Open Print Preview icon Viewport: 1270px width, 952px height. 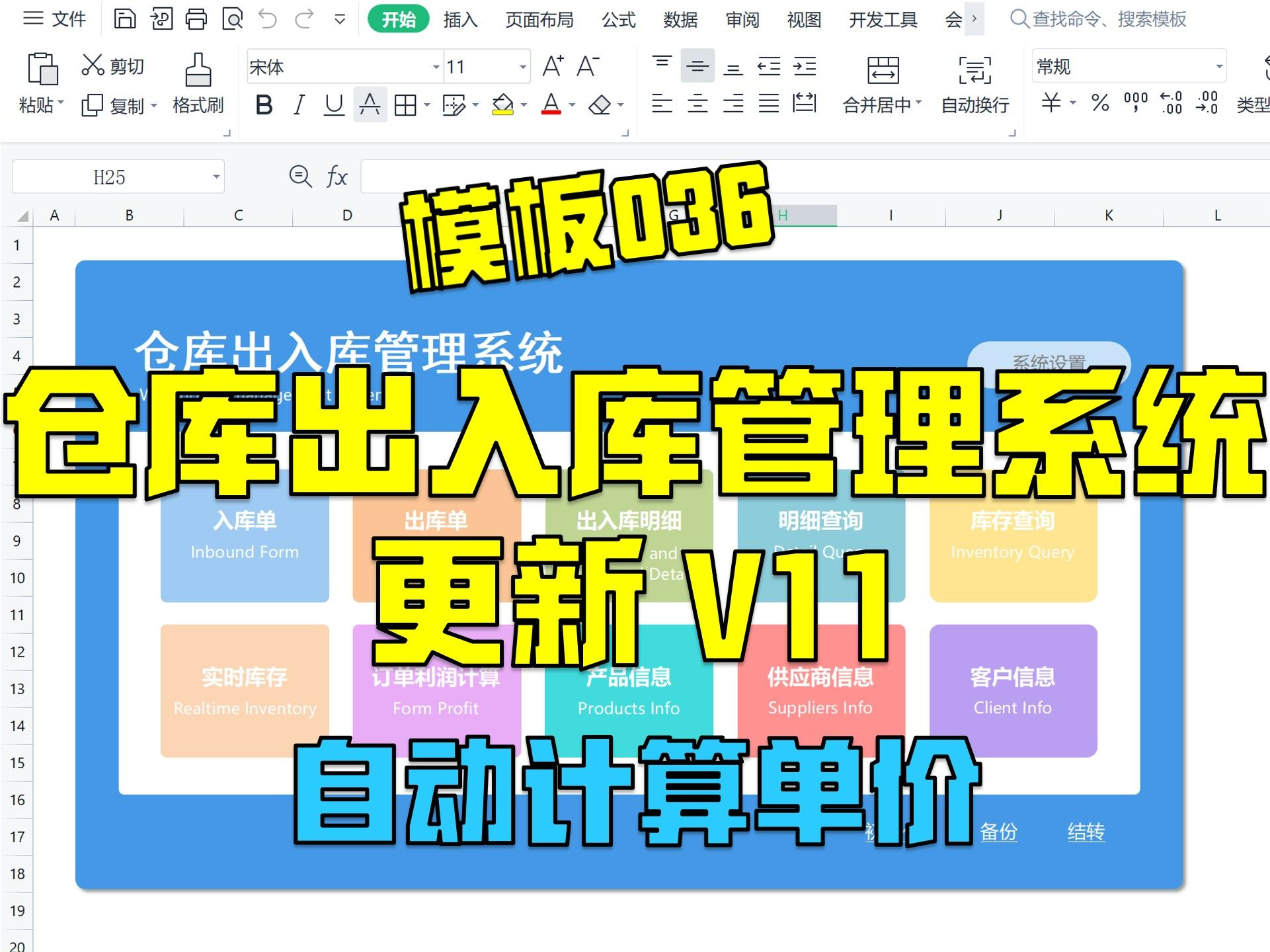coord(232,19)
